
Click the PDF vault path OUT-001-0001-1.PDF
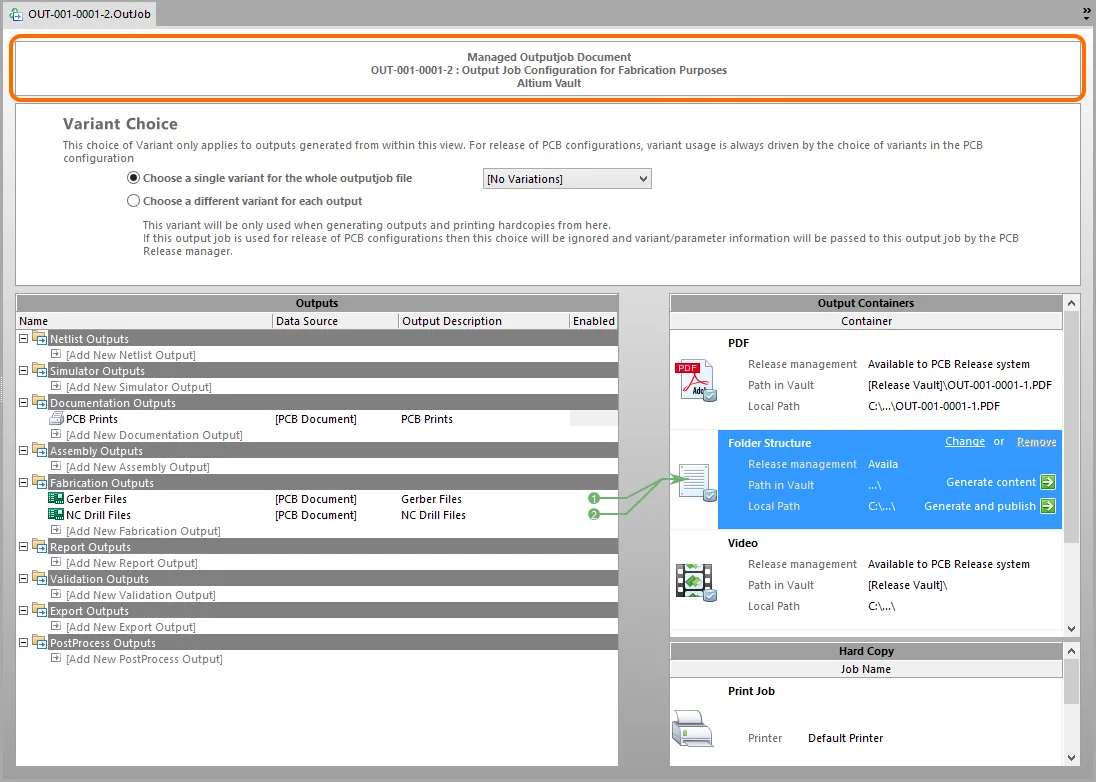(960, 385)
